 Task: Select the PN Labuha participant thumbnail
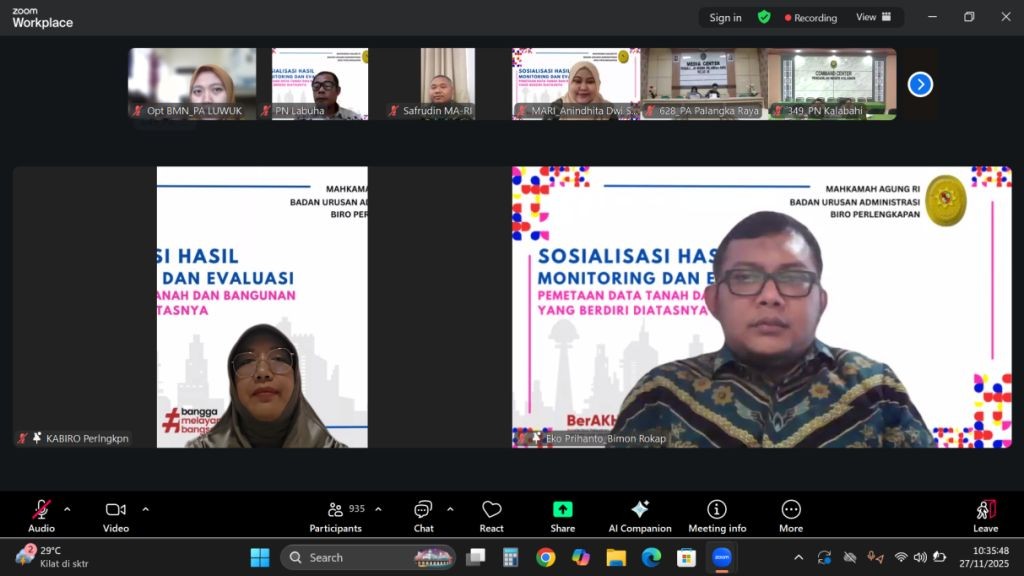[320, 84]
